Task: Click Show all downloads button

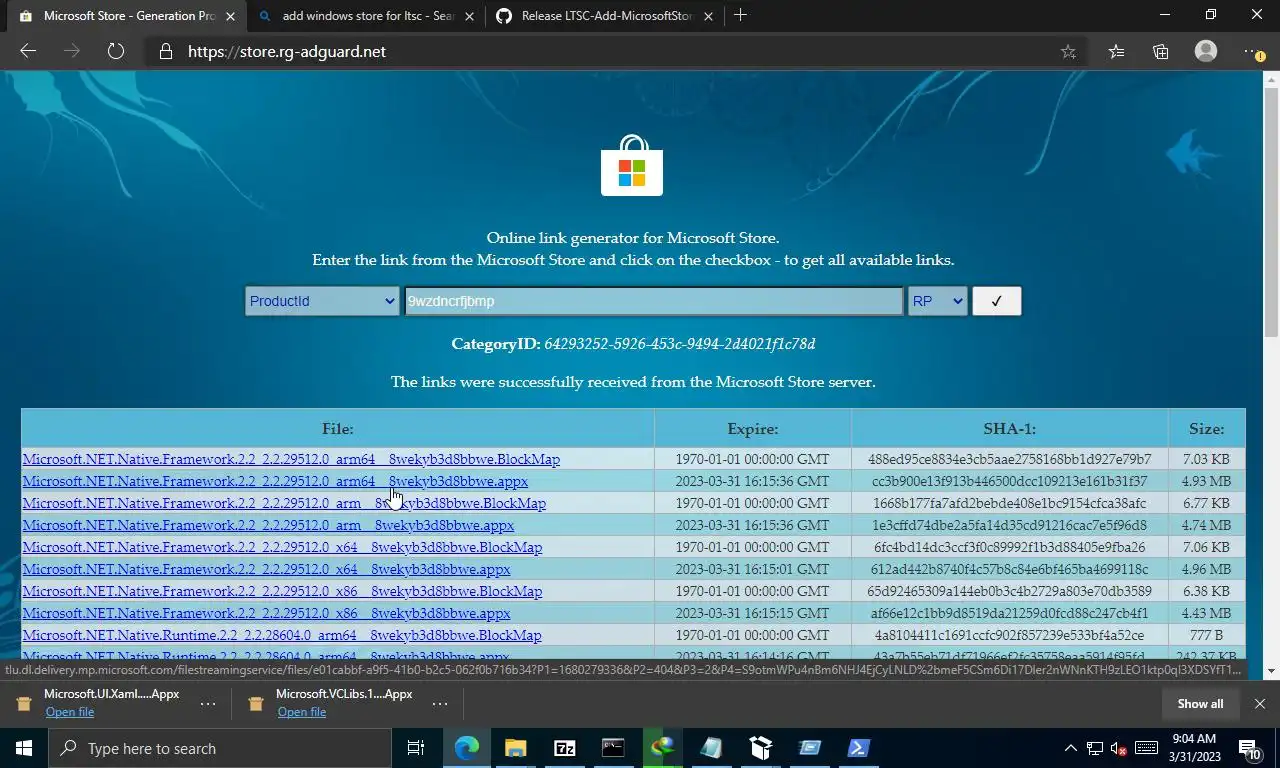Action: [1200, 704]
